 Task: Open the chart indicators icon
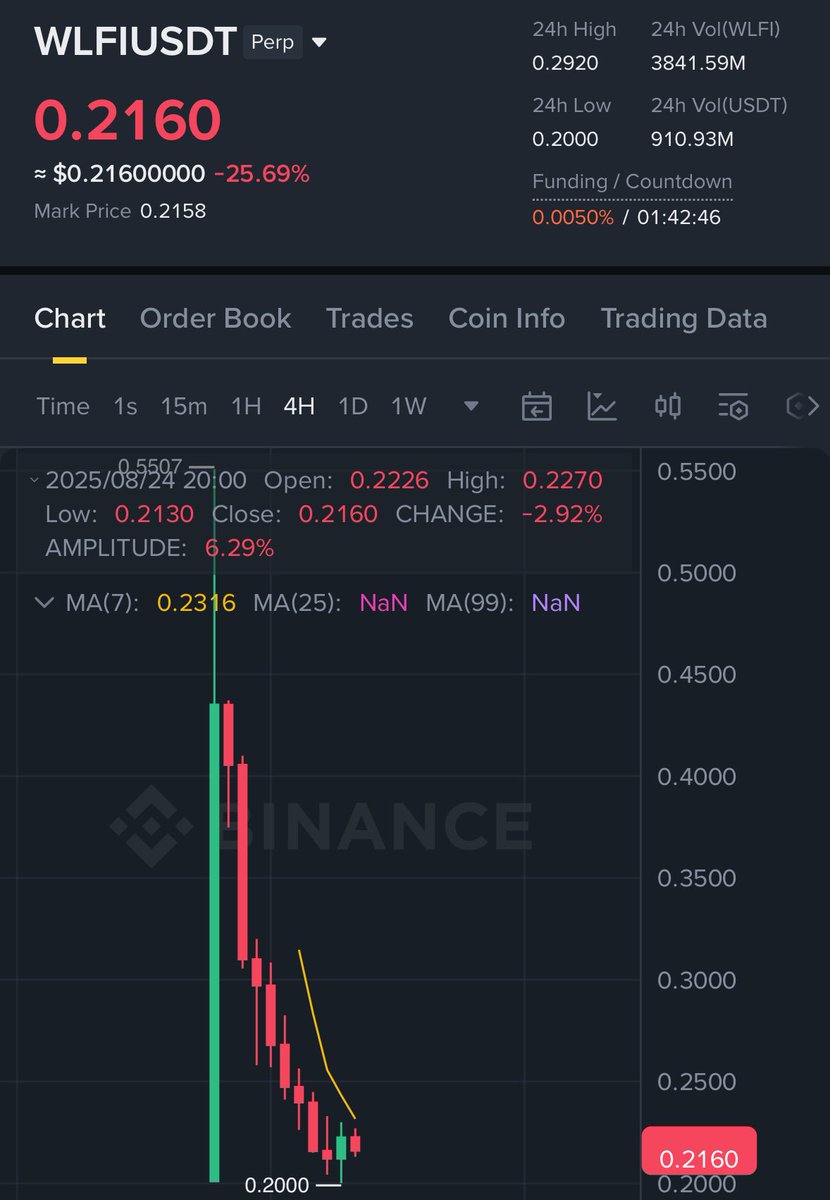[602, 406]
